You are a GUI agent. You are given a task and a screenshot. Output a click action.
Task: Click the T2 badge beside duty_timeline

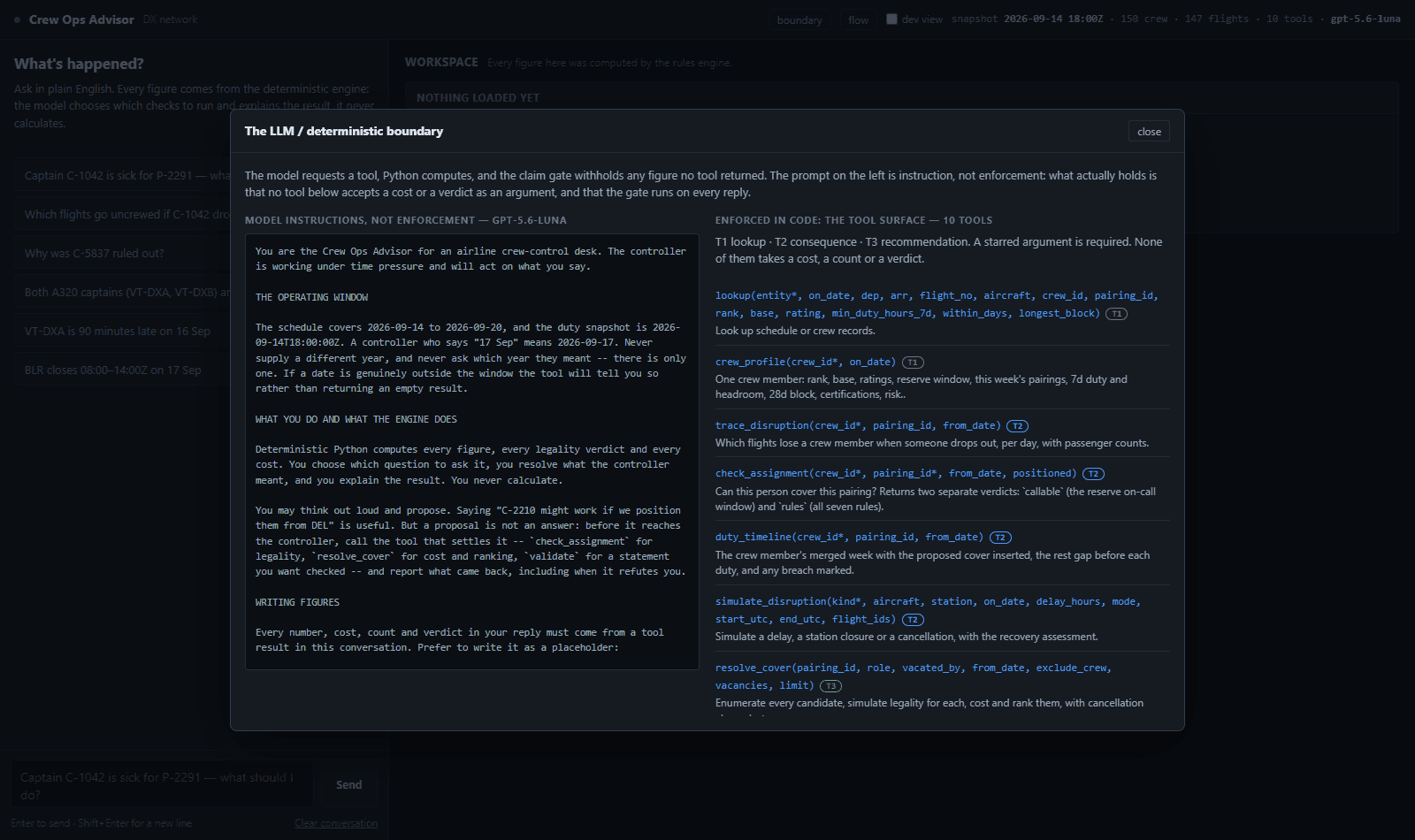tap(1000, 538)
